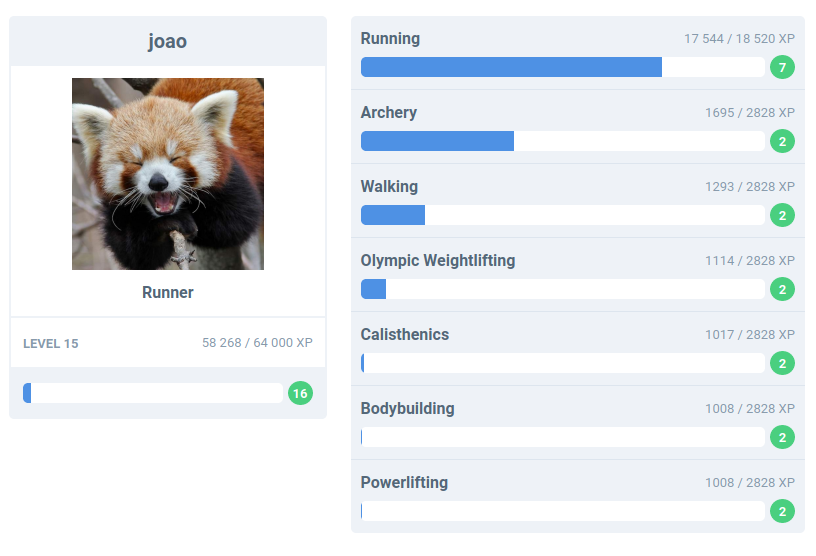Click the Powerlifting level 2 badge
This screenshot has height=556, width=816.
click(782, 511)
